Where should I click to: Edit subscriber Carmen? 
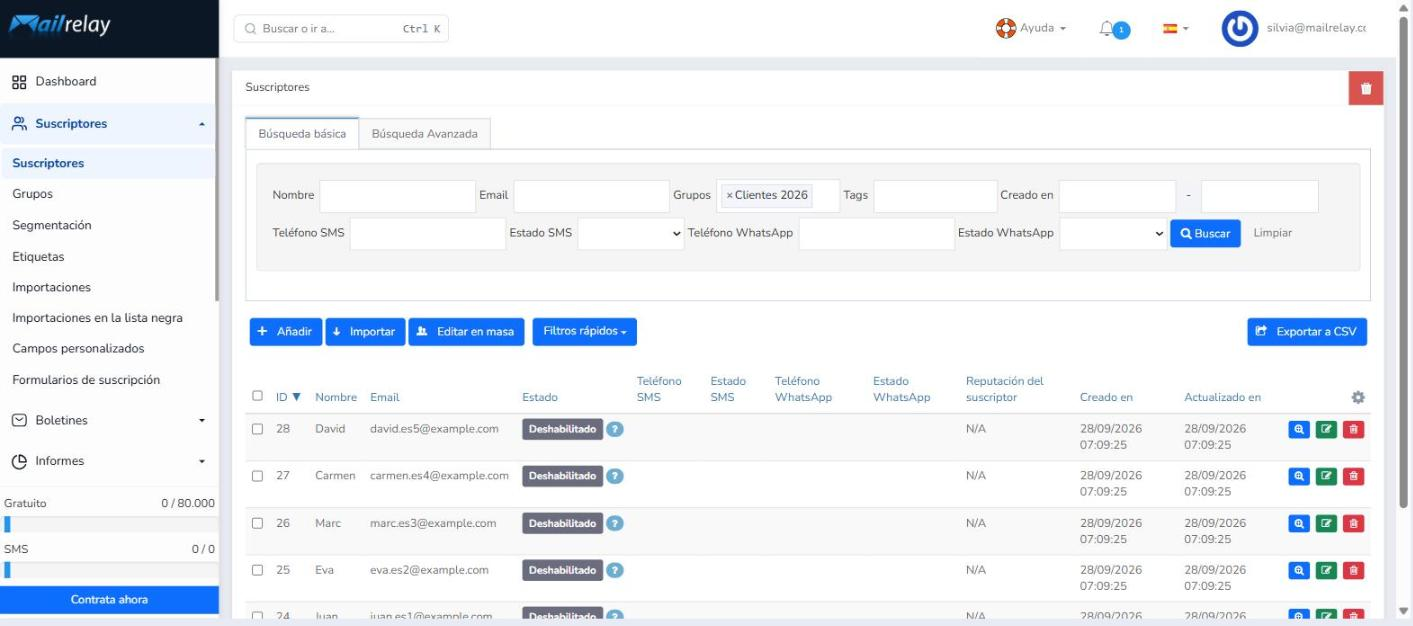pos(1327,476)
